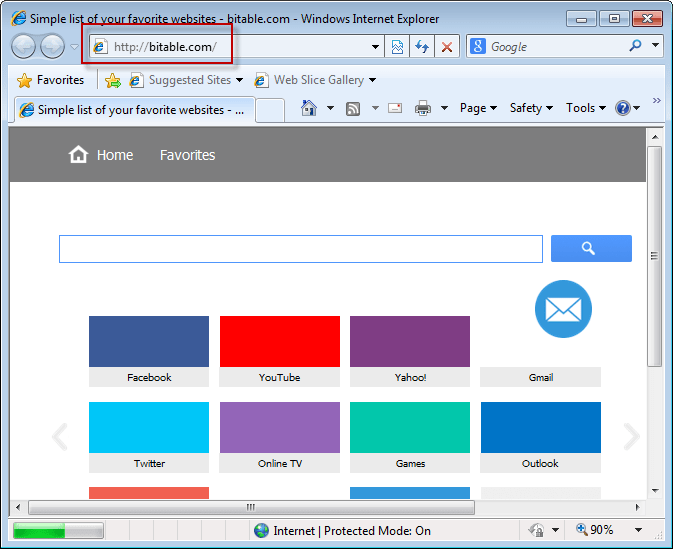Screen dimensions: 673x549
Task: Open the Online TV tile
Action: tap(279, 437)
